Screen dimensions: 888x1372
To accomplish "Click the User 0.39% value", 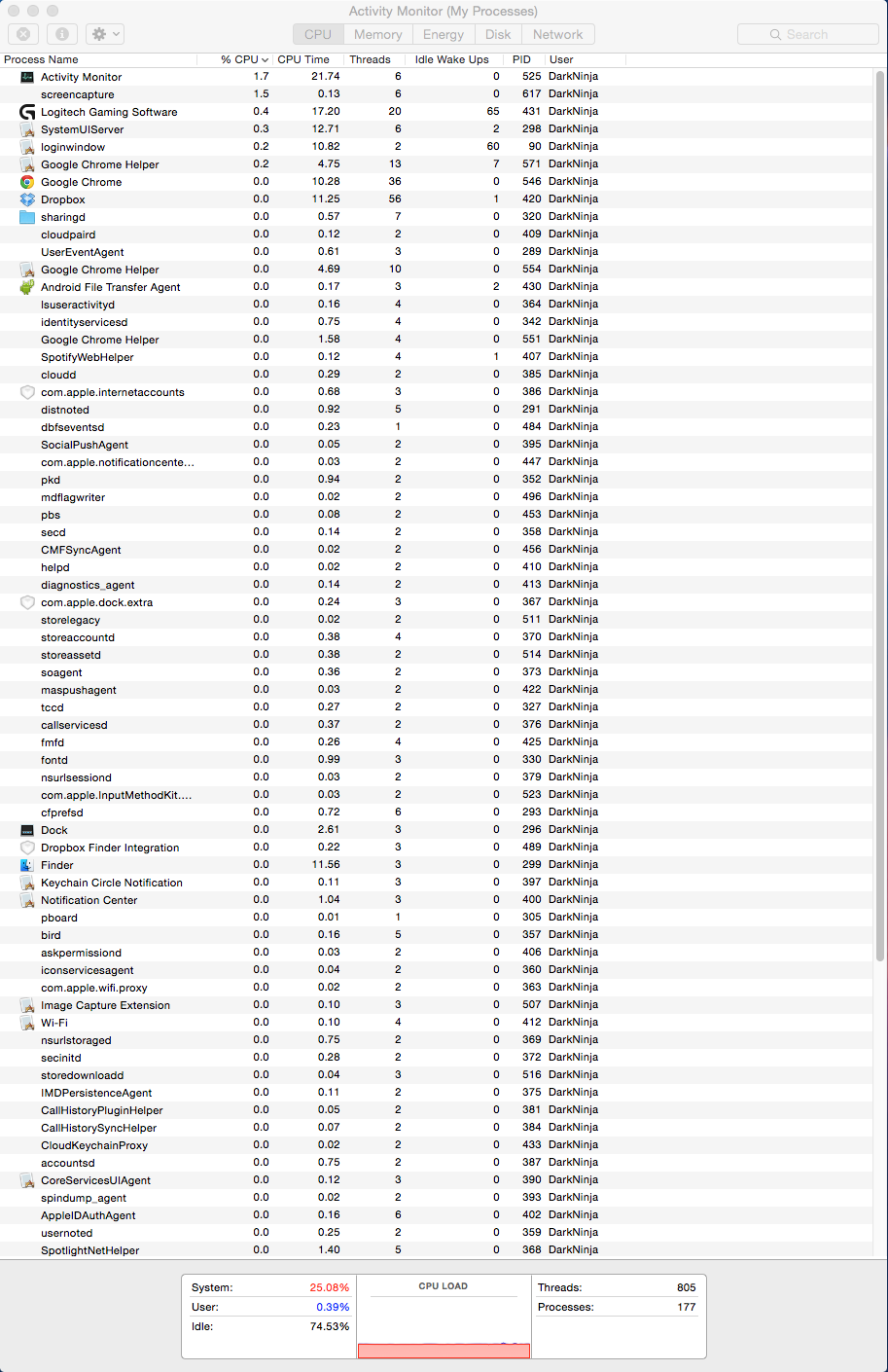I will click(x=333, y=1307).
